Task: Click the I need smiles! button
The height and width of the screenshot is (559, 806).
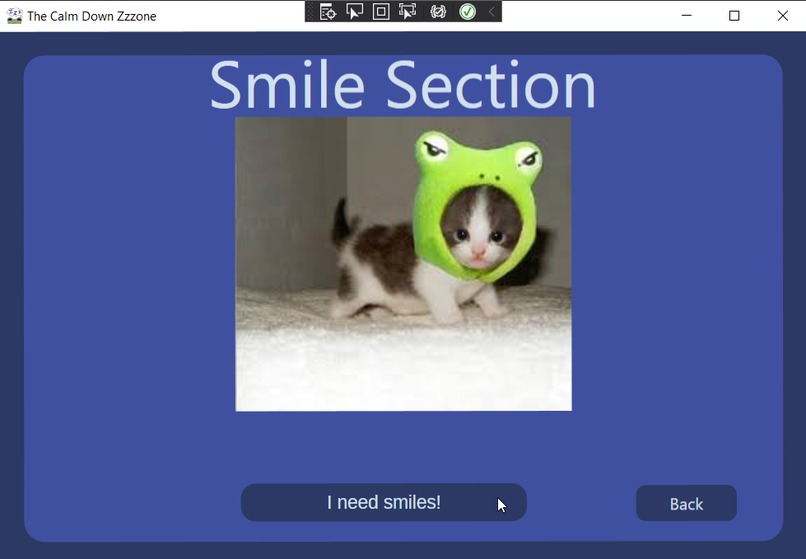Action: [383, 502]
